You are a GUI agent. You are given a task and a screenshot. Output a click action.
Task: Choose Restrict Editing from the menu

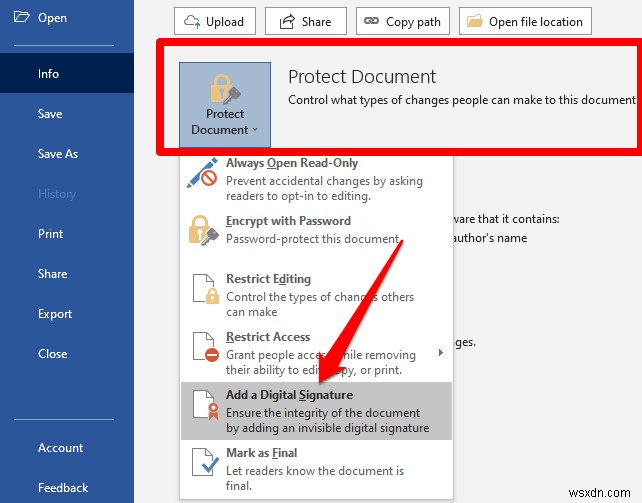(316, 295)
